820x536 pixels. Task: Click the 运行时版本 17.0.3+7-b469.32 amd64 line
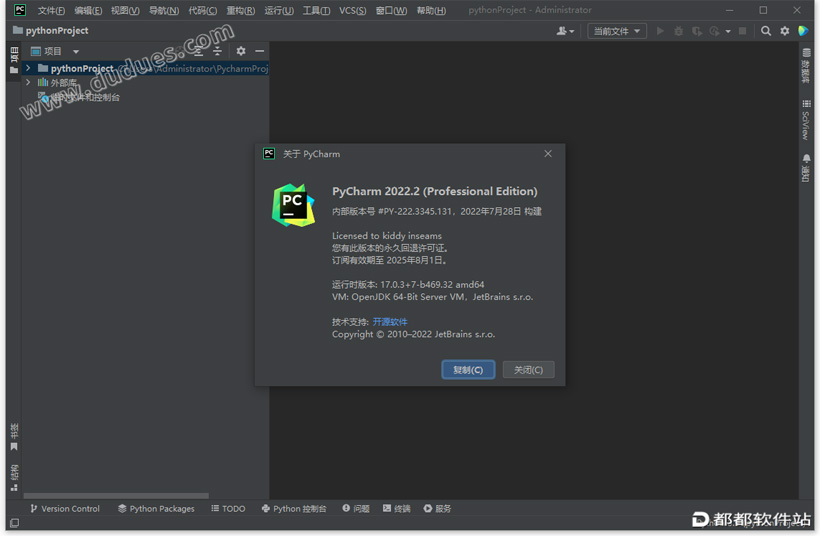(408, 284)
